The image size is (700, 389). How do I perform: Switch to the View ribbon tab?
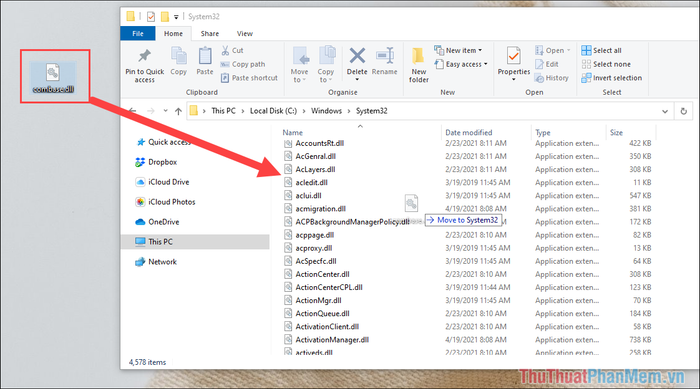[x=245, y=33]
